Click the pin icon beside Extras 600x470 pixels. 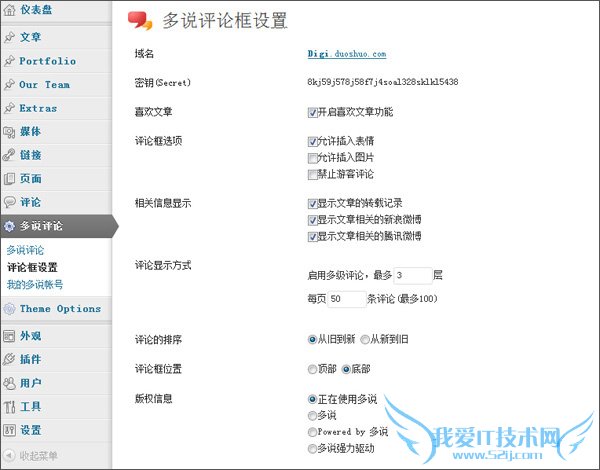click(10, 108)
